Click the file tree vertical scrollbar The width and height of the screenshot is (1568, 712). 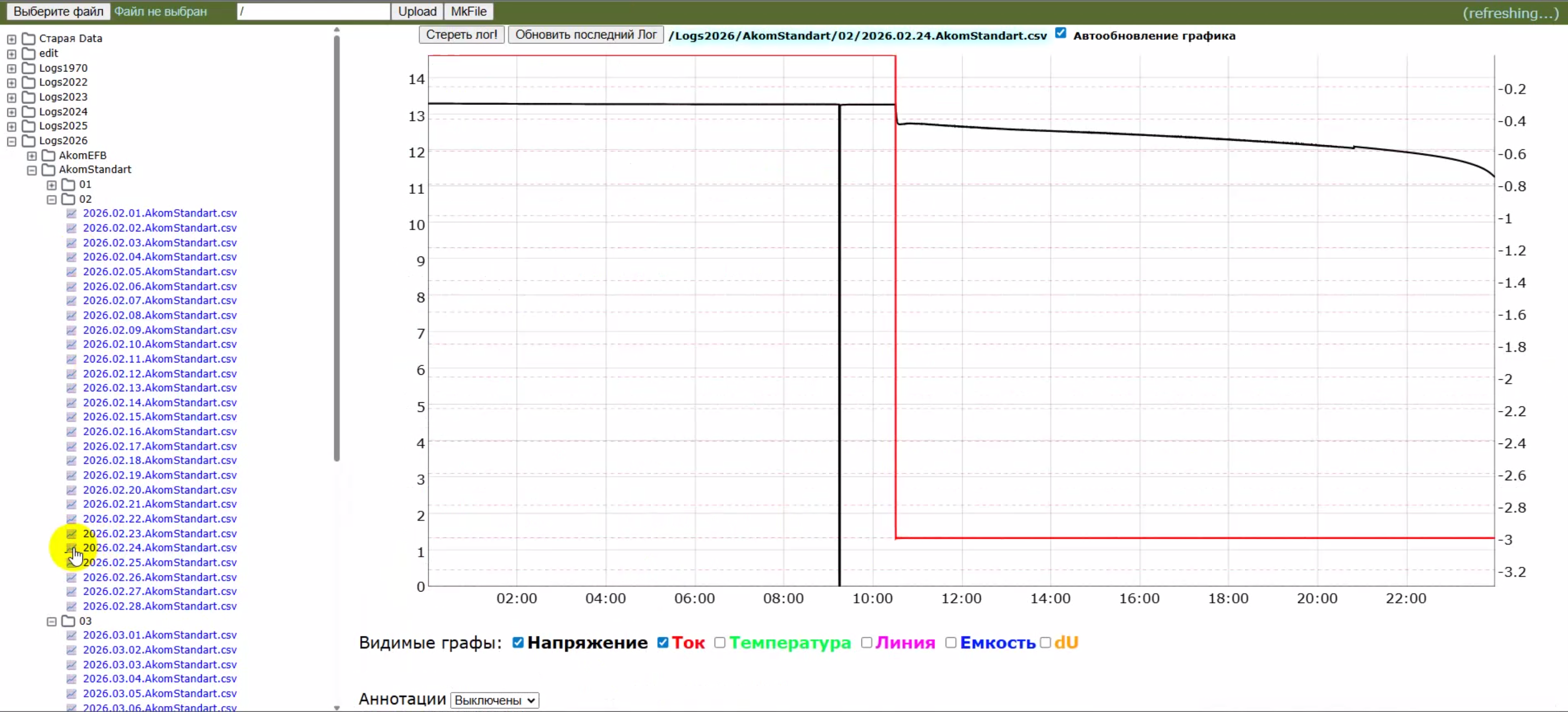tap(337, 243)
